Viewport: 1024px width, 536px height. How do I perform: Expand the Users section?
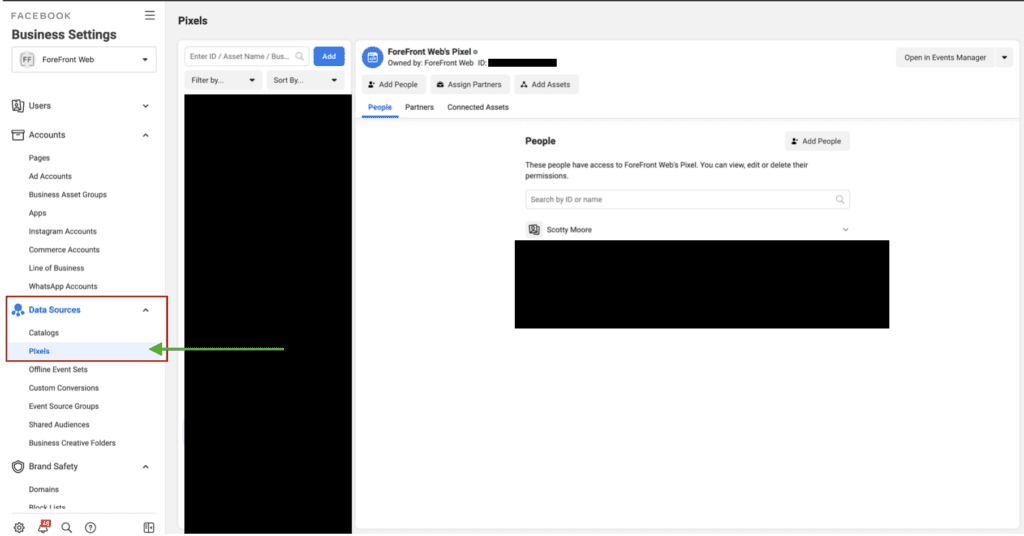tap(146, 106)
